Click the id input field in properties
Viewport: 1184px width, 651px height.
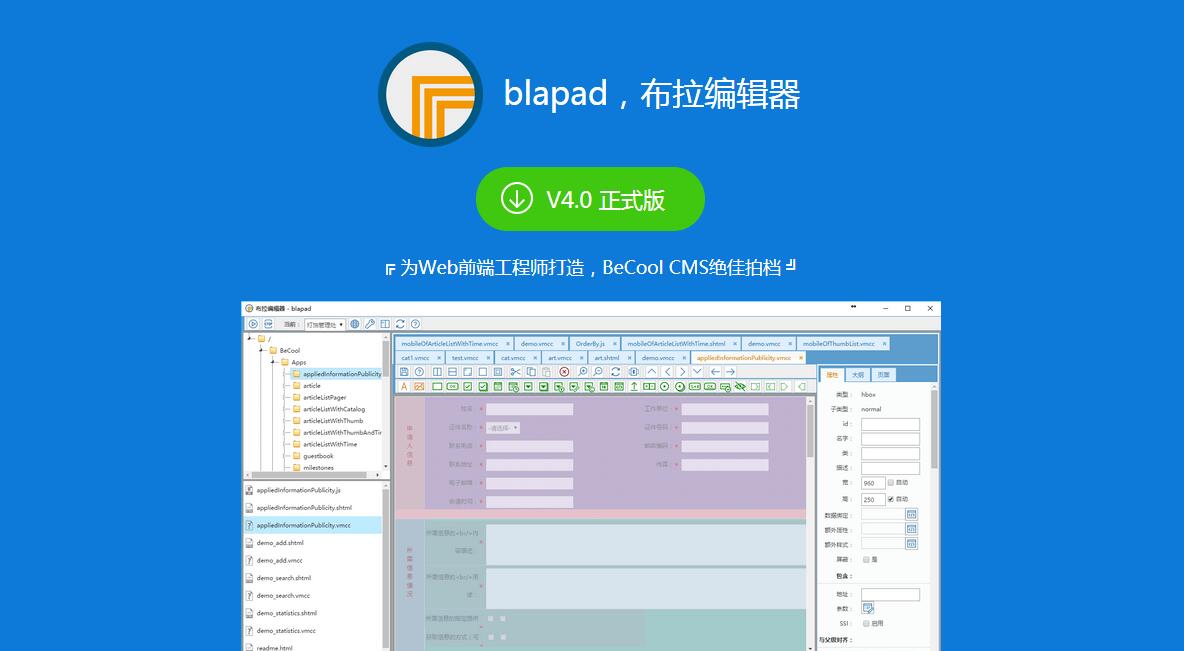[x=890, y=424]
